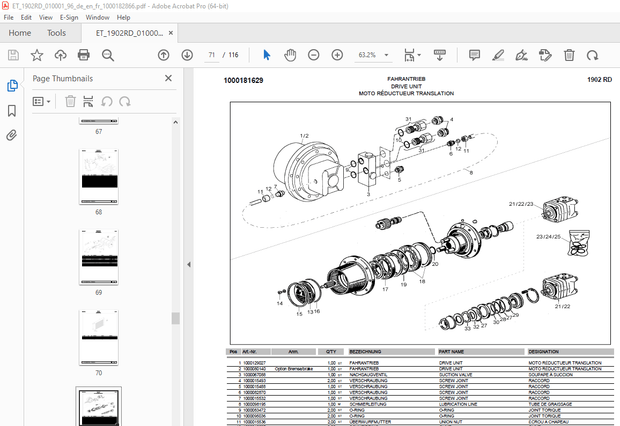Go to the next page arrow
Viewport: 620px width, 426px height.
pos(186,54)
